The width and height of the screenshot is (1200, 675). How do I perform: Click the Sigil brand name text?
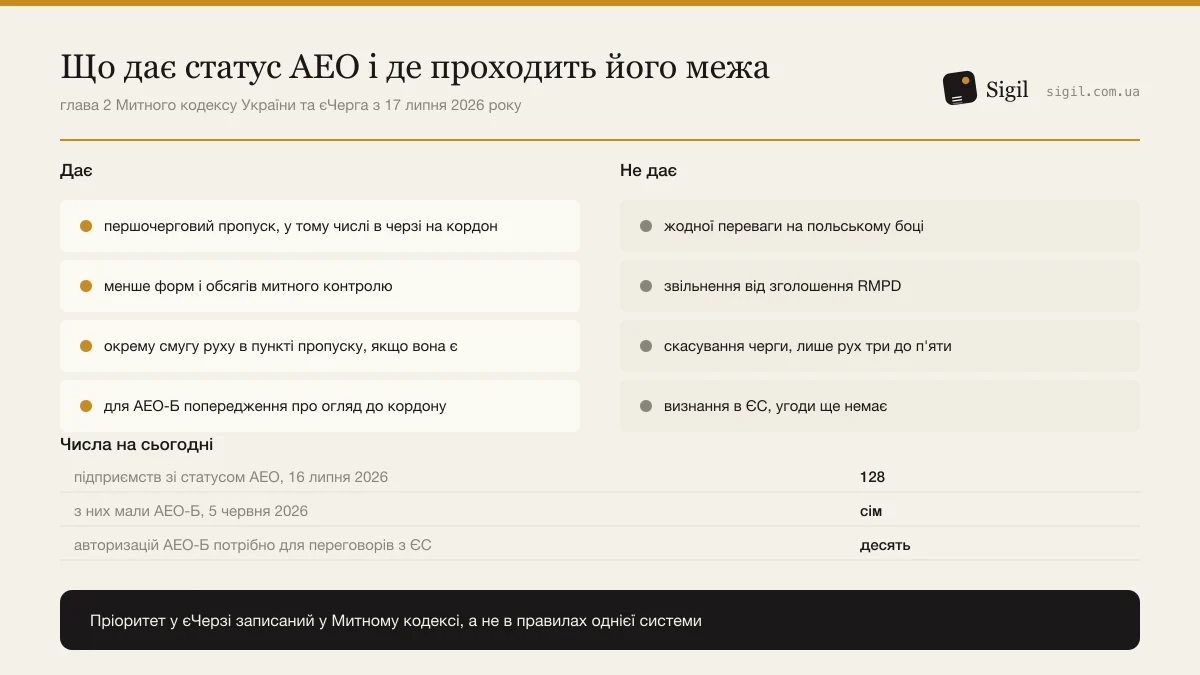[x=1007, y=89]
